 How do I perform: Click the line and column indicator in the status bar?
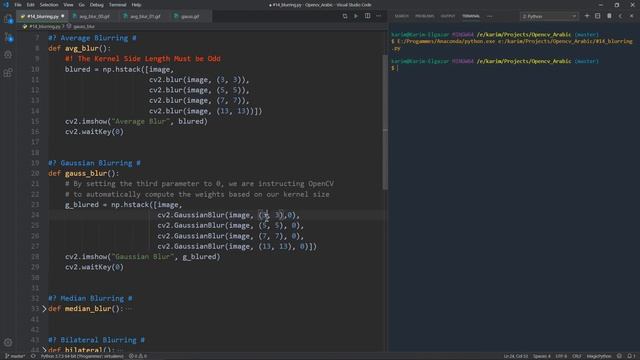point(516,356)
